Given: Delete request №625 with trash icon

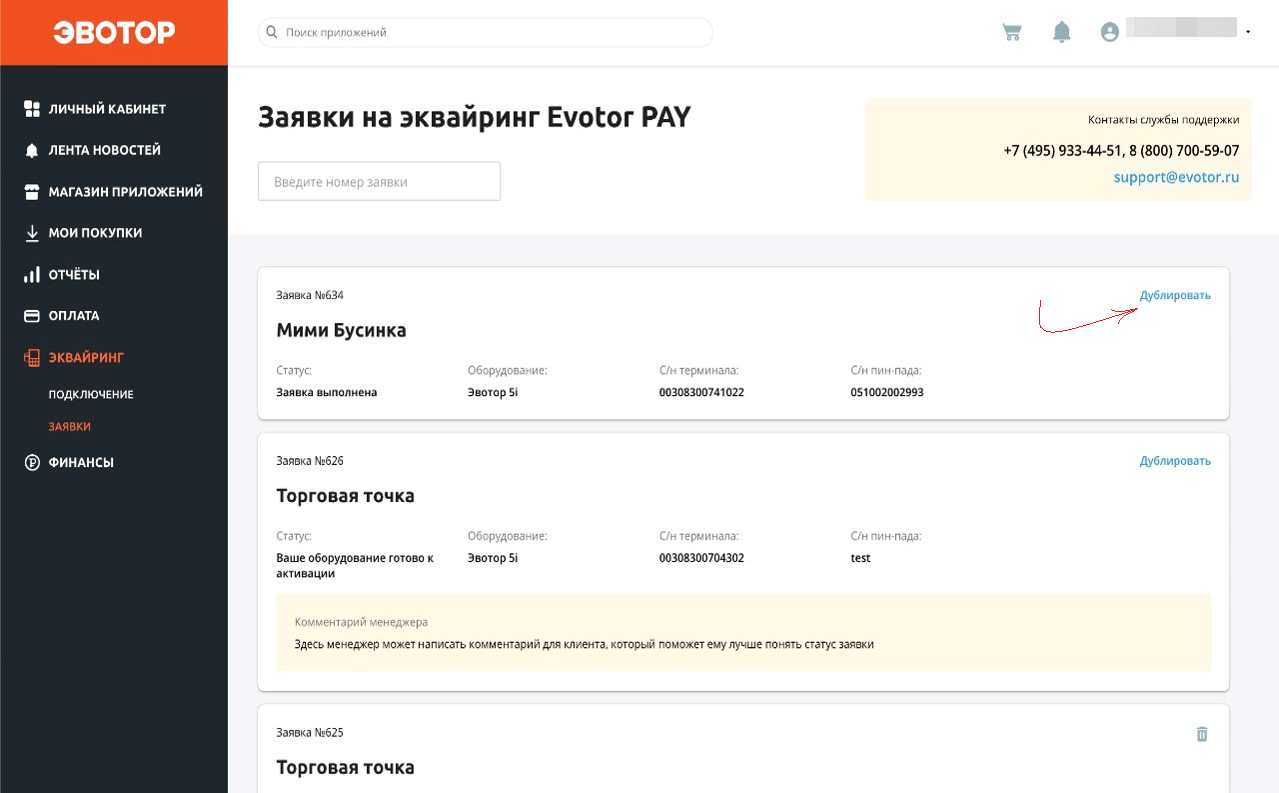Looking at the screenshot, I should pyautogui.click(x=1202, y=734).
